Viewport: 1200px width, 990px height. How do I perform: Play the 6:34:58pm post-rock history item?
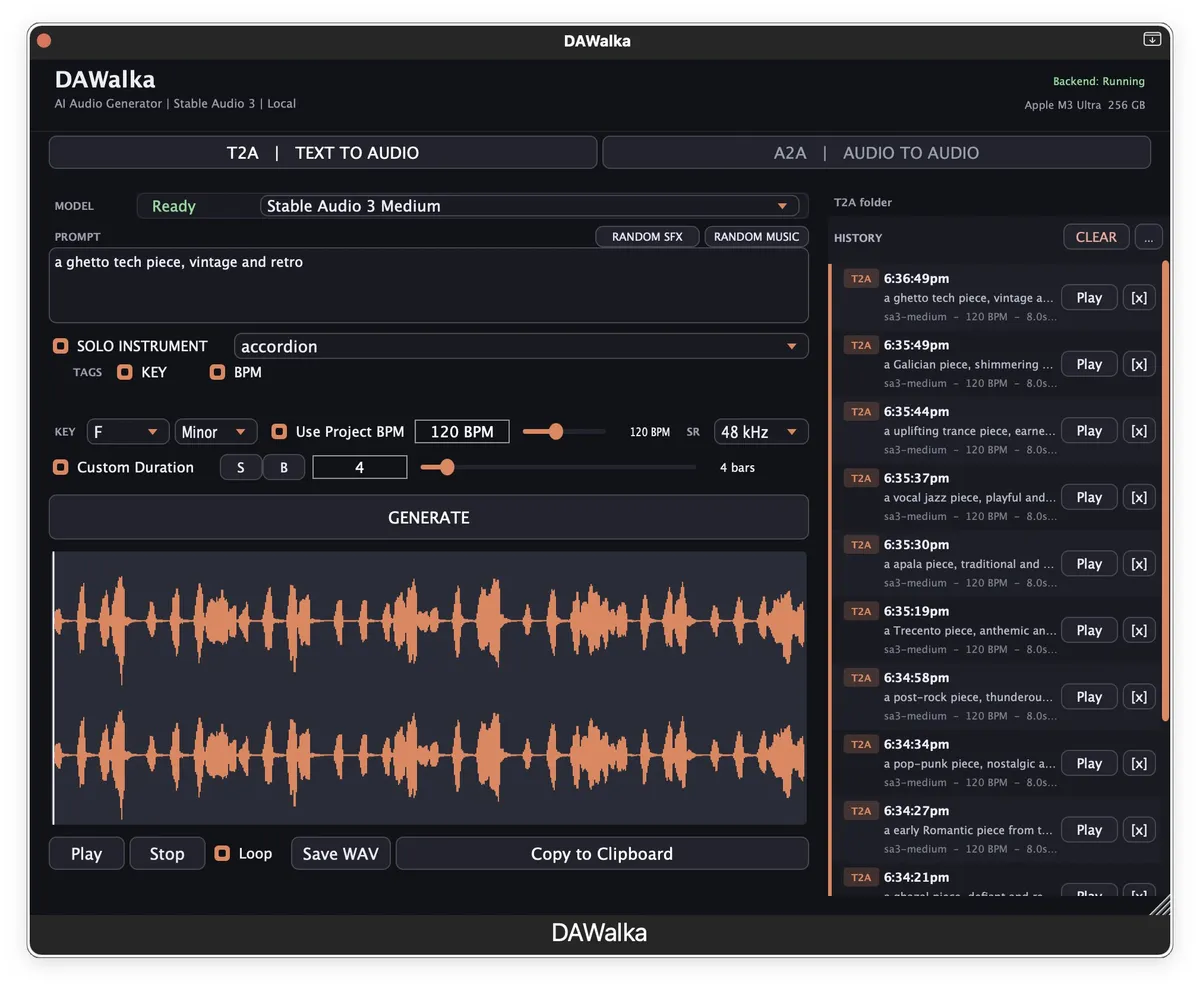1089,697
